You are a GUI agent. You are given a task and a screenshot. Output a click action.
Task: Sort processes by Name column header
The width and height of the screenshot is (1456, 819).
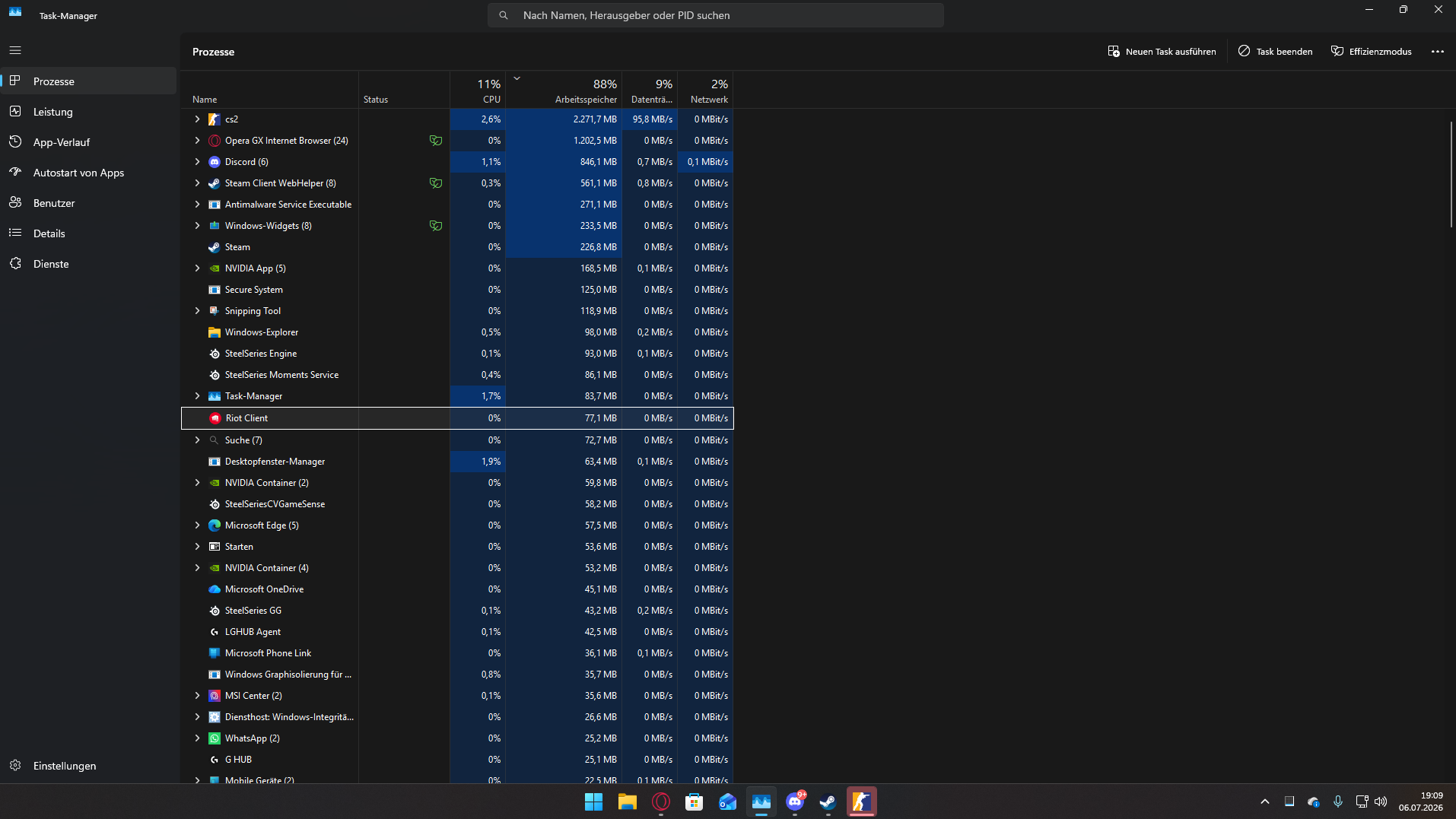tap(269, 90)
